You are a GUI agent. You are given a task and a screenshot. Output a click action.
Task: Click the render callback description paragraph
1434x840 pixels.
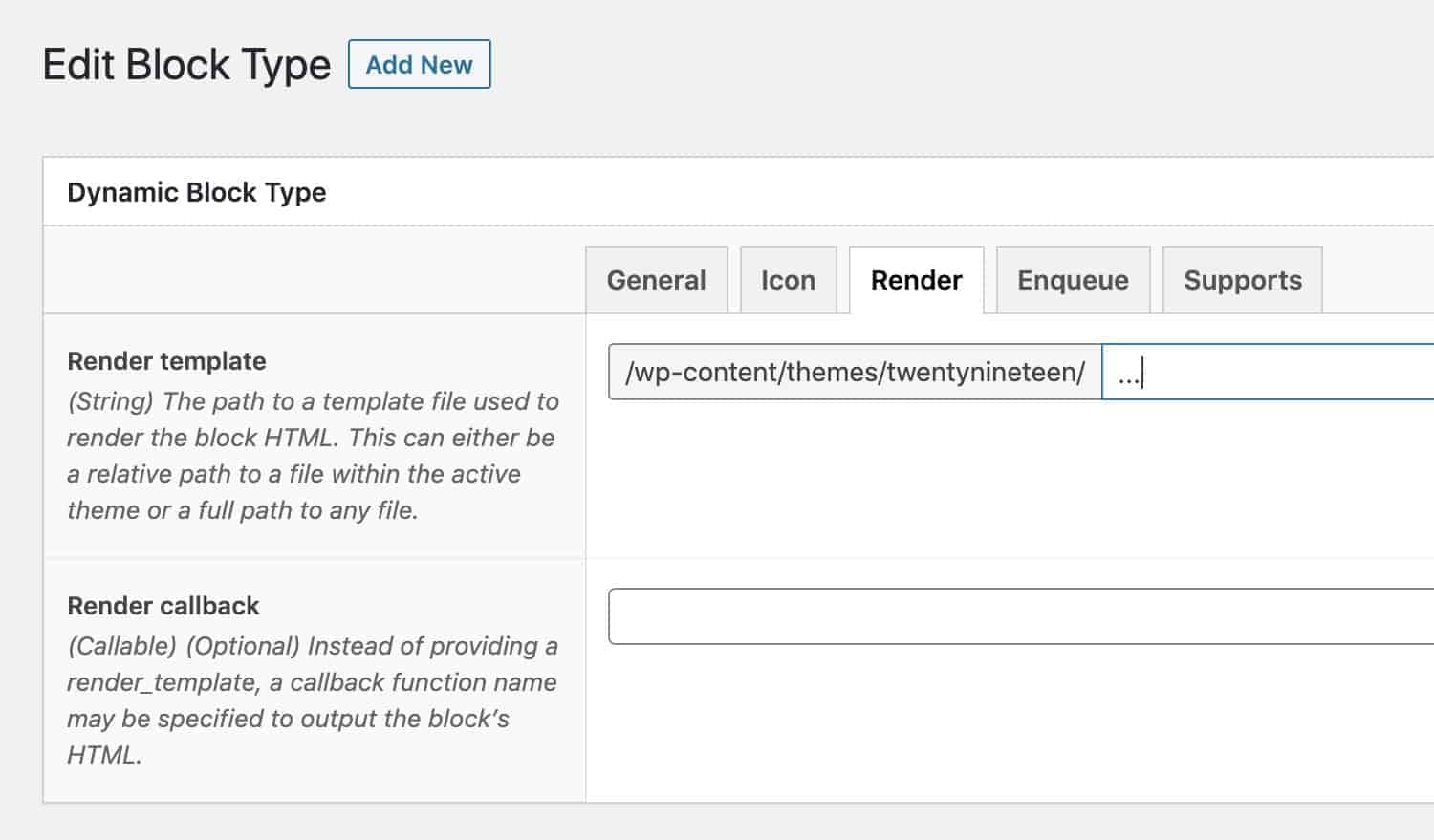(x=311, y=682)
